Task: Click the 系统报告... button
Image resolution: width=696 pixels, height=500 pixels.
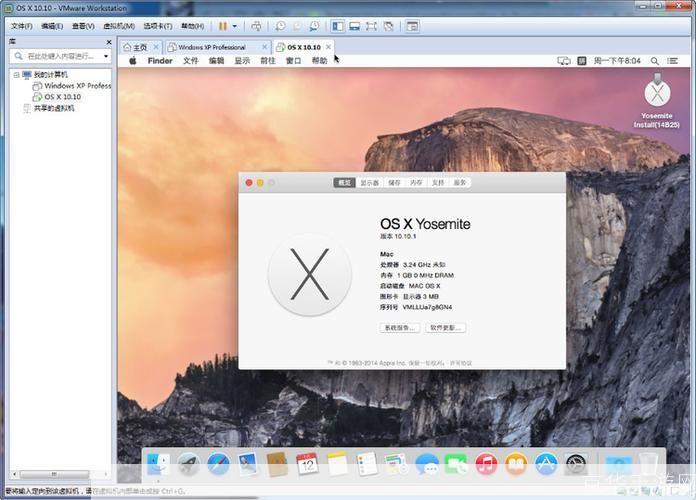Action: [400, 328]
